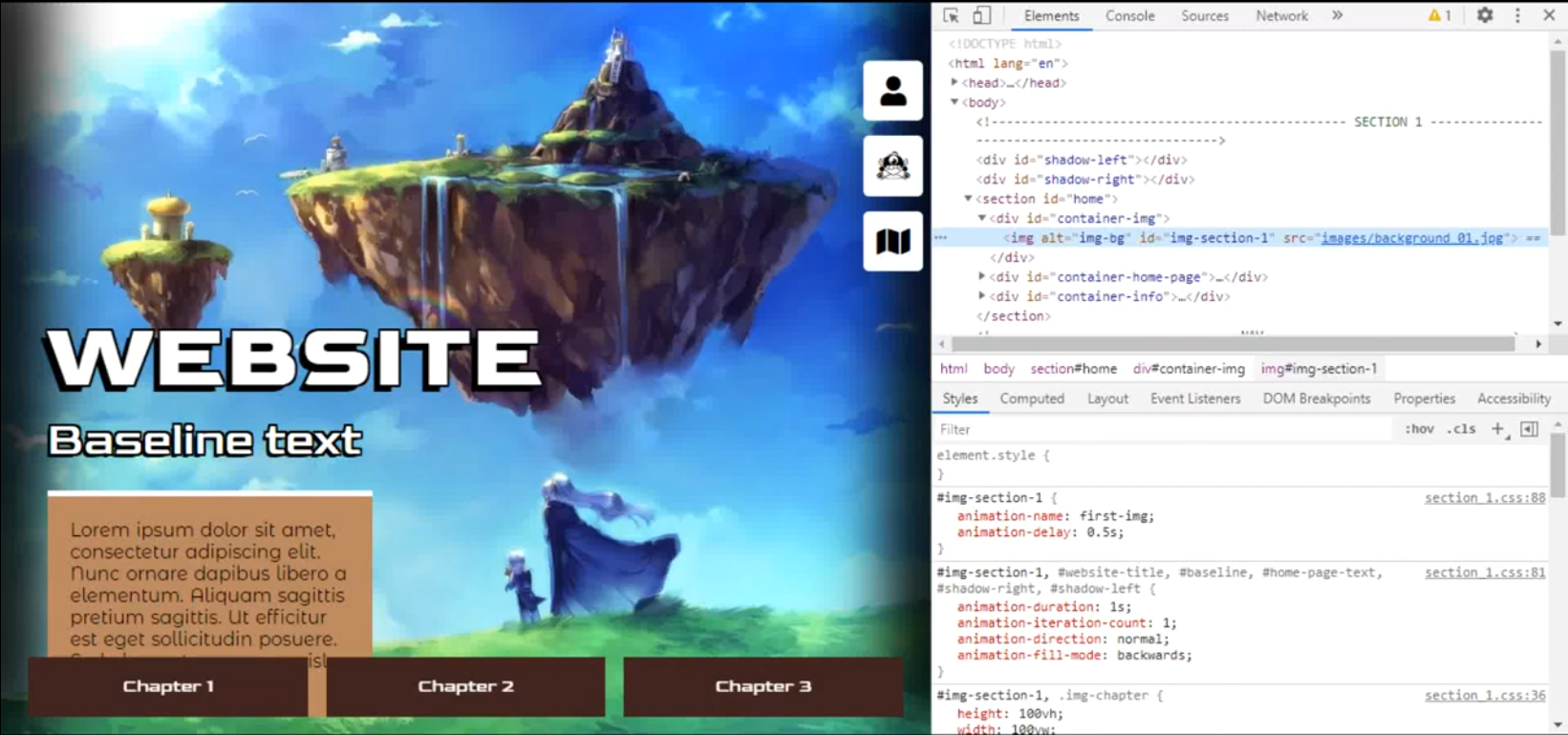Viewport: 1568px width, 735px height.
Task: Open DevTools settings gear
Action: (x=1485, y=15)
